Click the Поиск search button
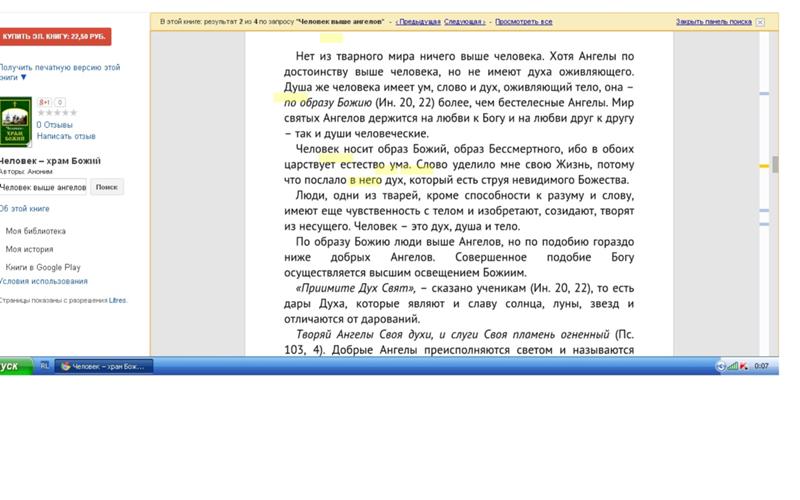Viewport: 800px width, 500px height. coord(107,187)
